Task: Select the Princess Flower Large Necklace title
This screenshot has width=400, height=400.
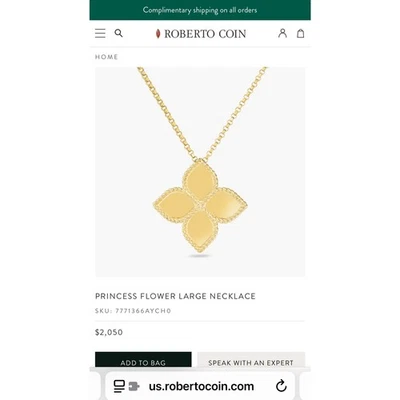Action: (175, 296)
